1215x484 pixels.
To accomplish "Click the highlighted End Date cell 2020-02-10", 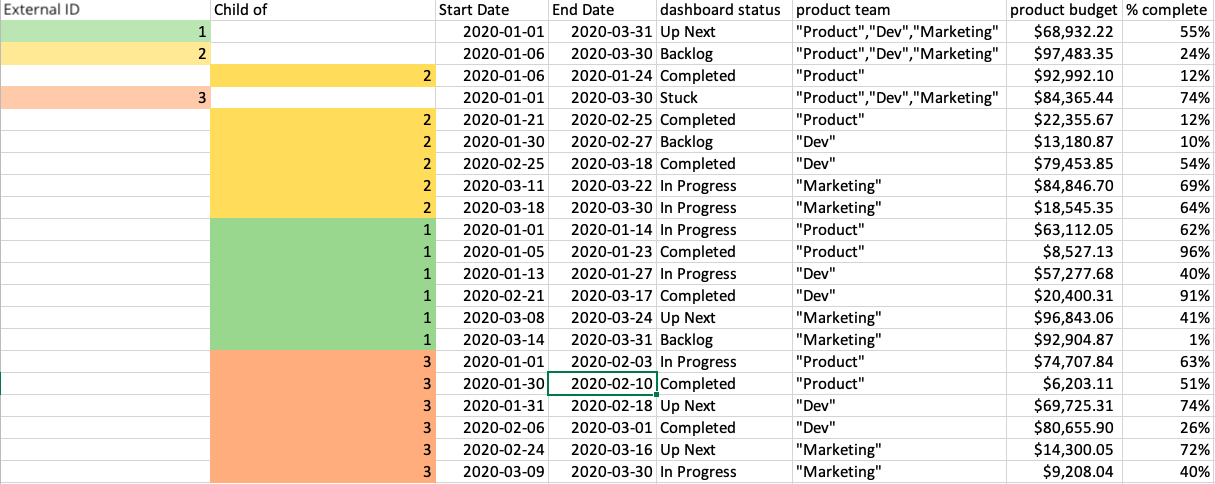I will click(x=602, y=384).
